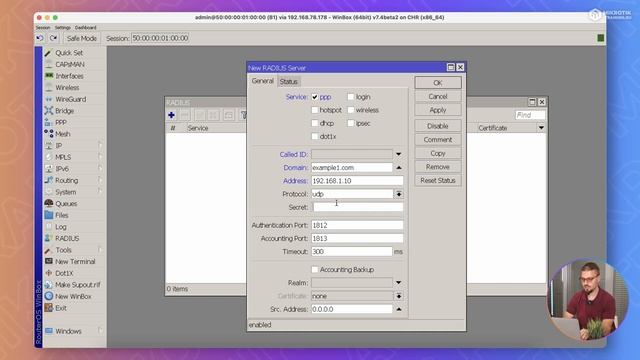This screenshot has width=640, height=360.
Task: Launch New WinBox
Action: click(x=73, y=296)
